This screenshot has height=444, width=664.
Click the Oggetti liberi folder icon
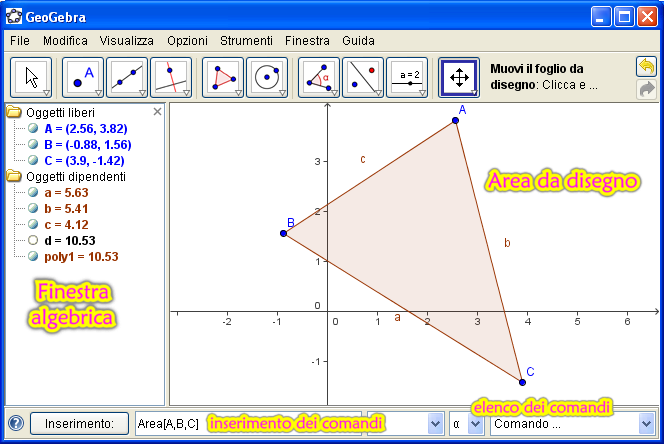14,112
